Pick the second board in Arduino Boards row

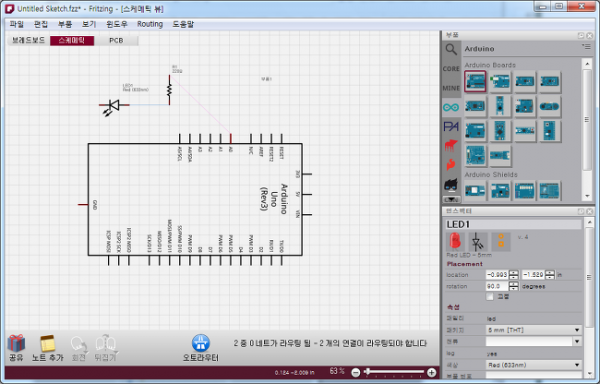tap(500, 81)
